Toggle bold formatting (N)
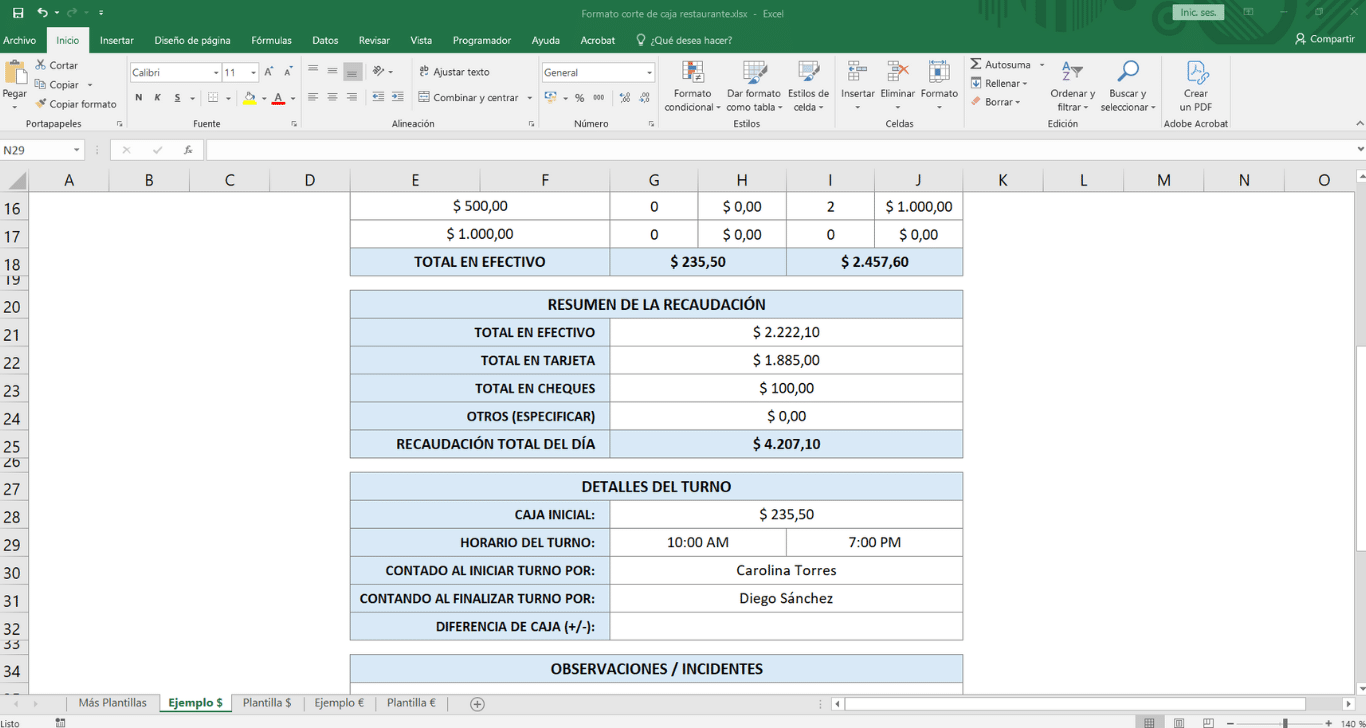The height and width of the screenshot is (728, 1366). pyautogui.click(x=139, y=98)
